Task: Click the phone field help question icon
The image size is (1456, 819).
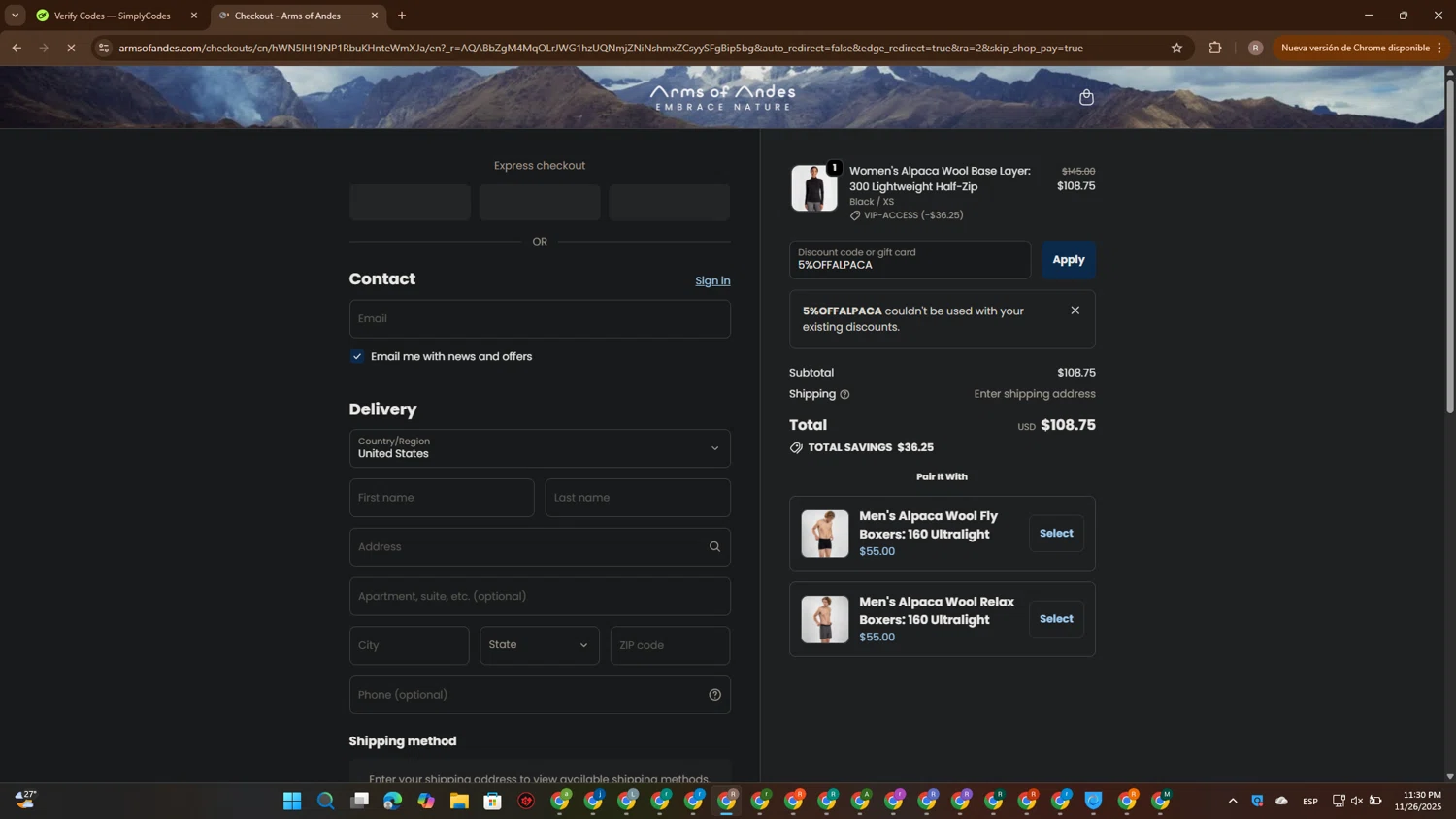Action: [x=714, y=695]
